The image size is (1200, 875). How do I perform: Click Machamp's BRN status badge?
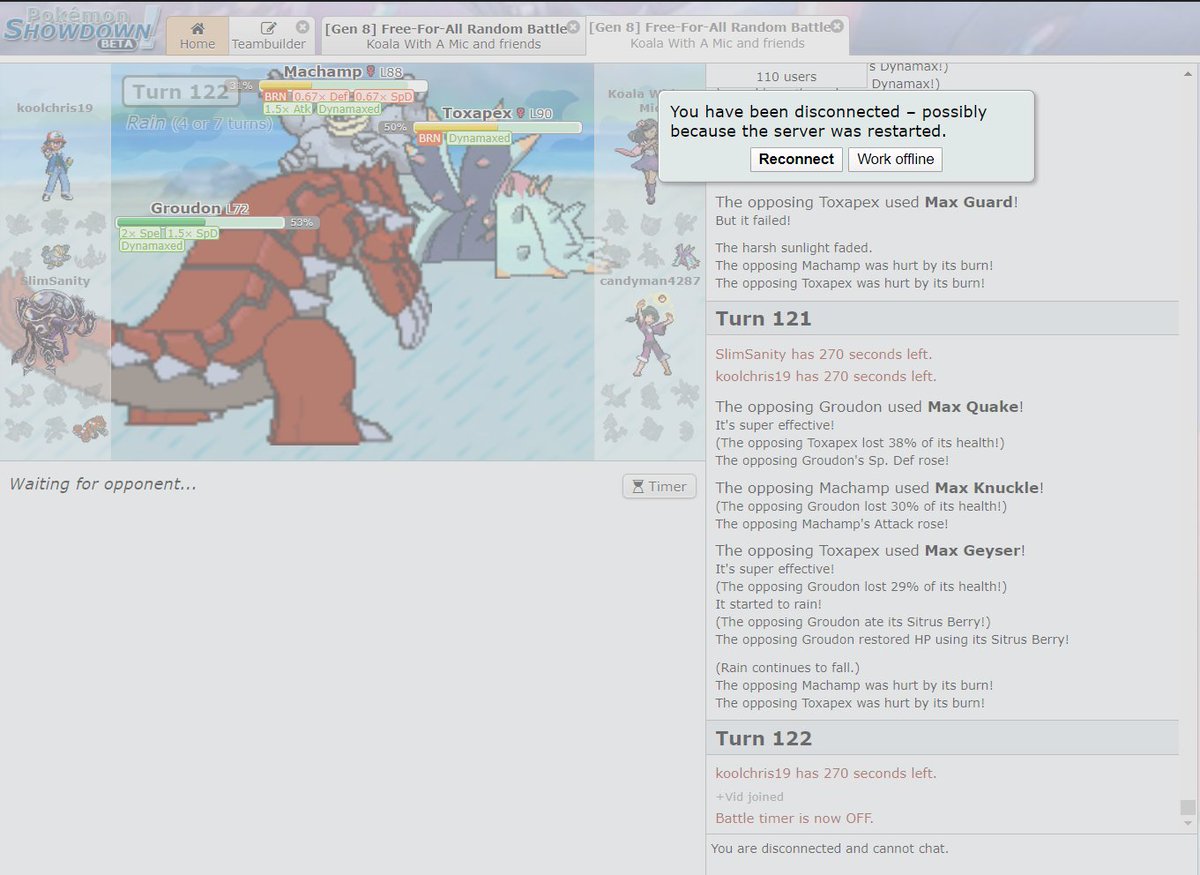tap(275, 96)
